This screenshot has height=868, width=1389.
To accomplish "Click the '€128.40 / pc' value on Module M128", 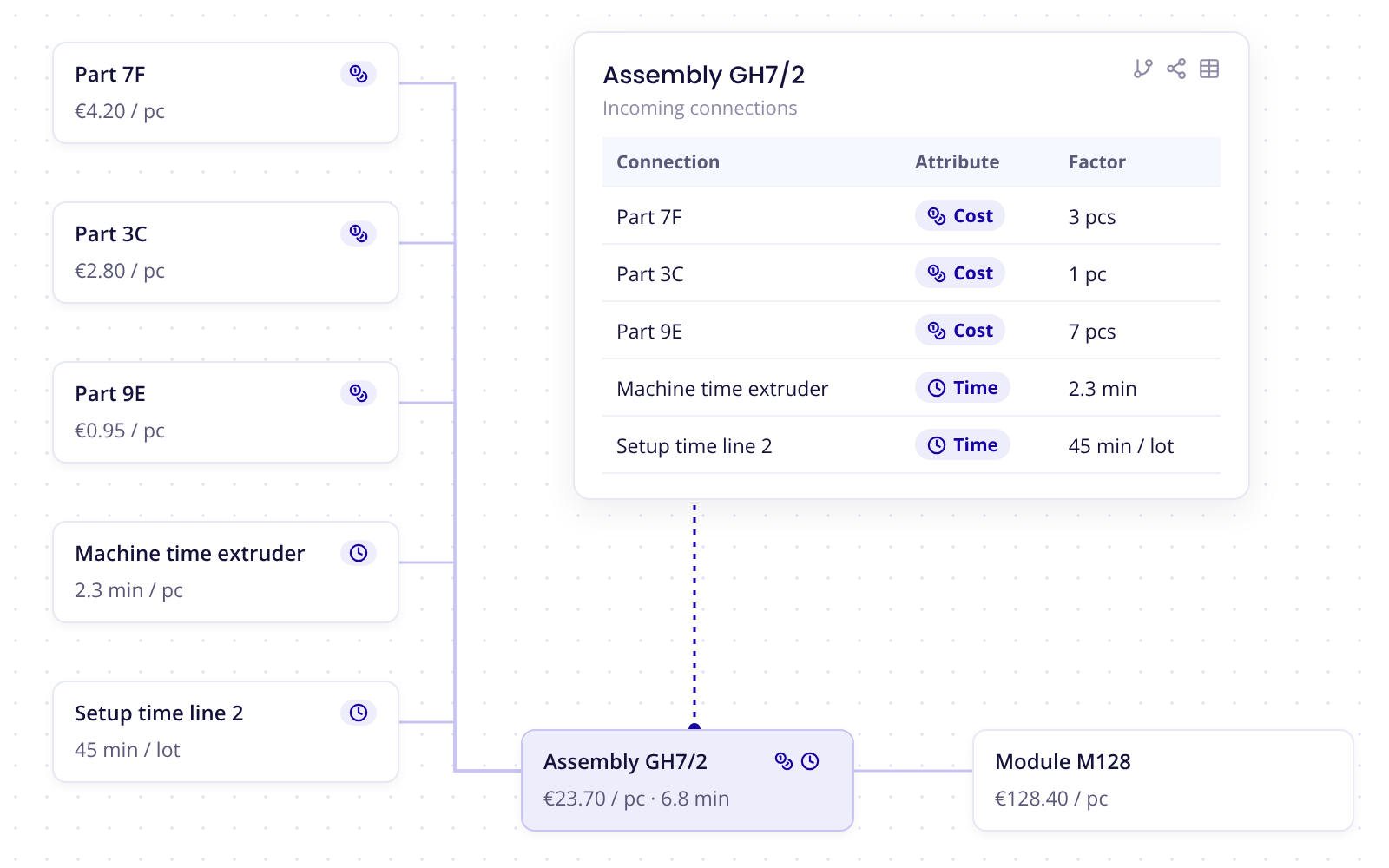I will pos(1051,799).
